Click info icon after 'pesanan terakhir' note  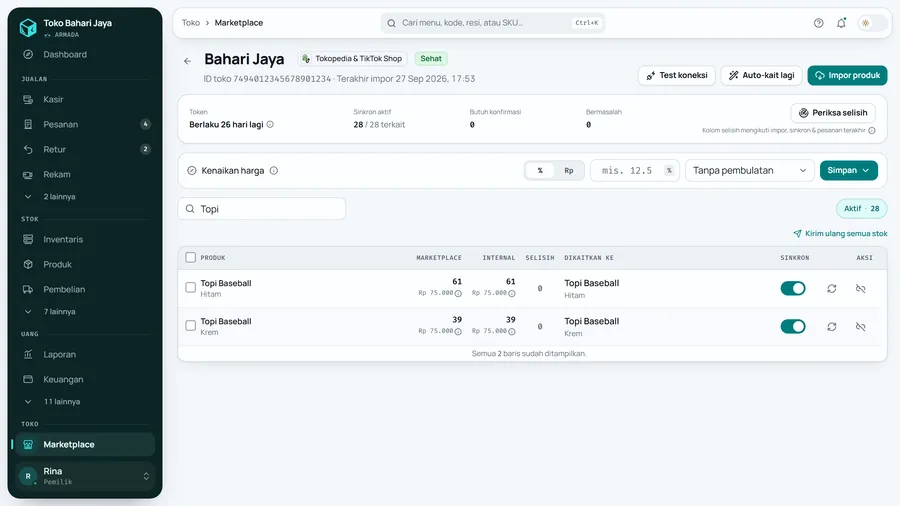coord(871,130)
